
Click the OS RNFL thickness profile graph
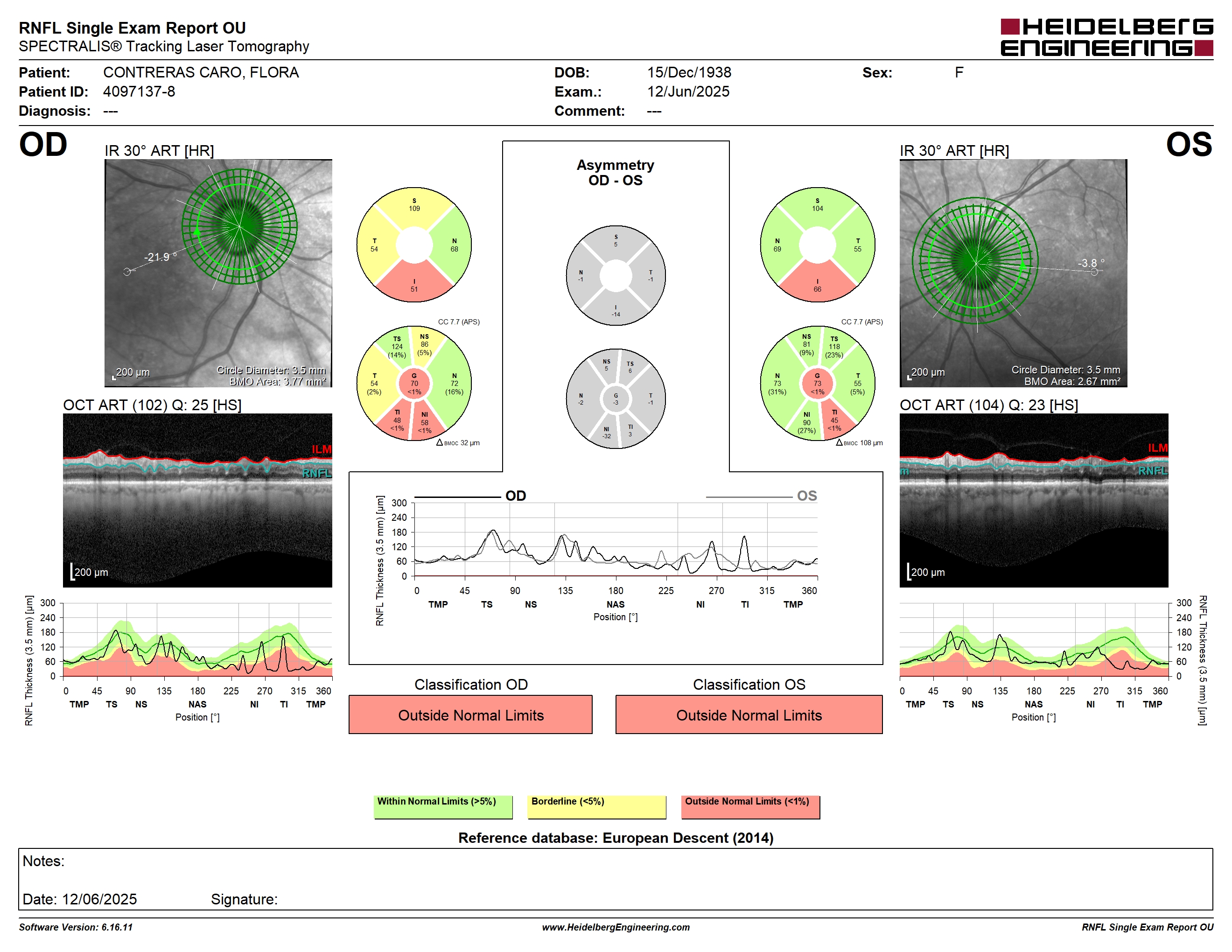[x=1034, y=639]
